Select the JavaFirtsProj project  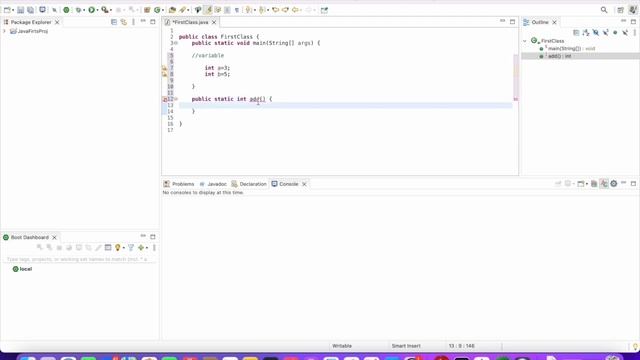point(29,31)
